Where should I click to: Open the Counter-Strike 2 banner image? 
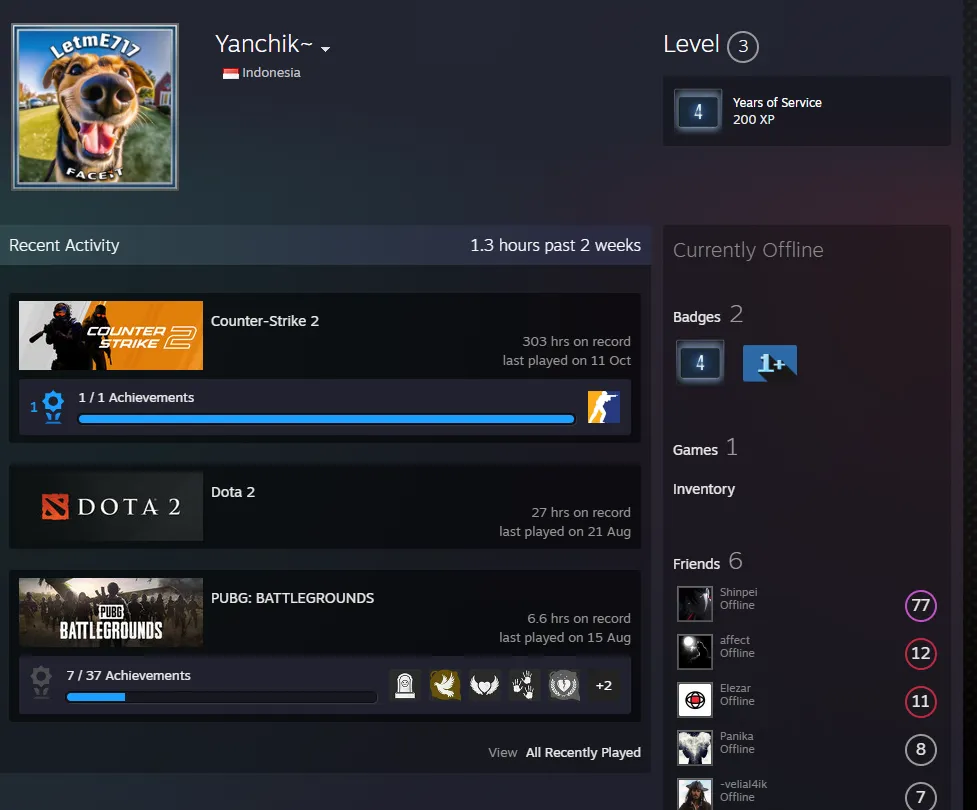click(x=111, y=335)
